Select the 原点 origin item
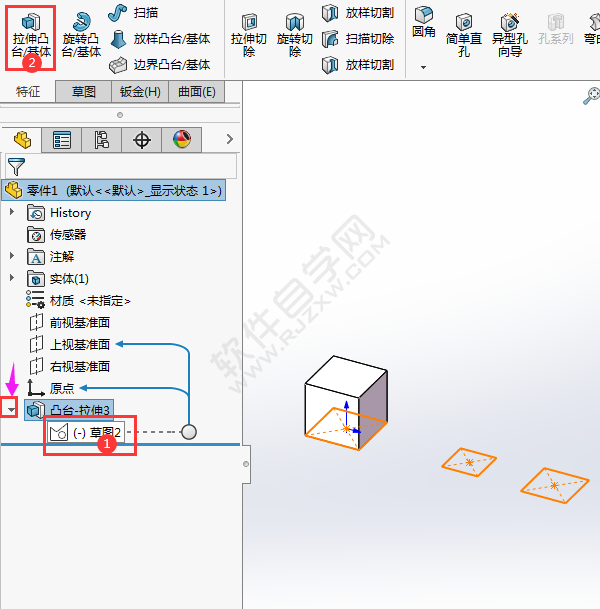Viewport: 600px width, 609px height. pos(50,388)
